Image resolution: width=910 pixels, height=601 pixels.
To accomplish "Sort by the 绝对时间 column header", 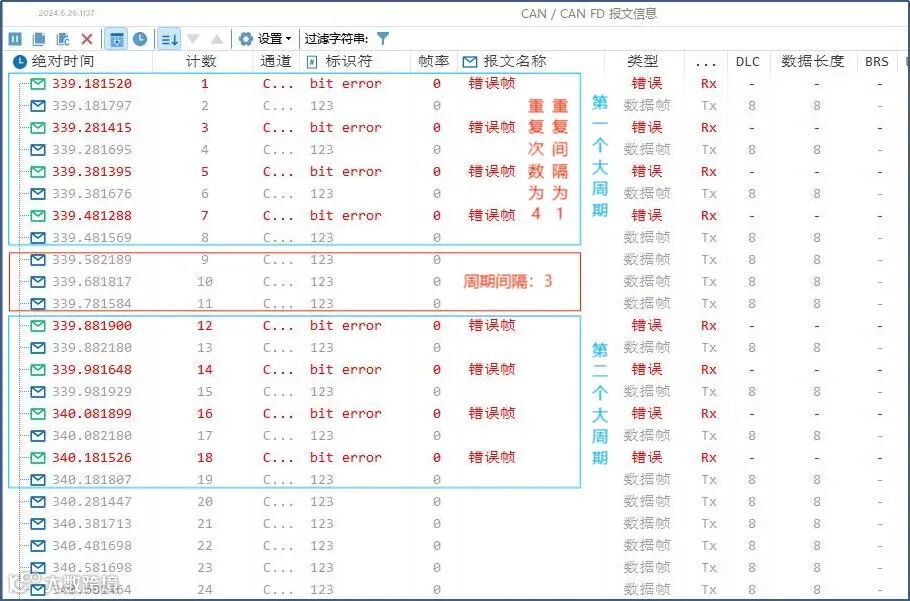I will (x=63, y=61).
